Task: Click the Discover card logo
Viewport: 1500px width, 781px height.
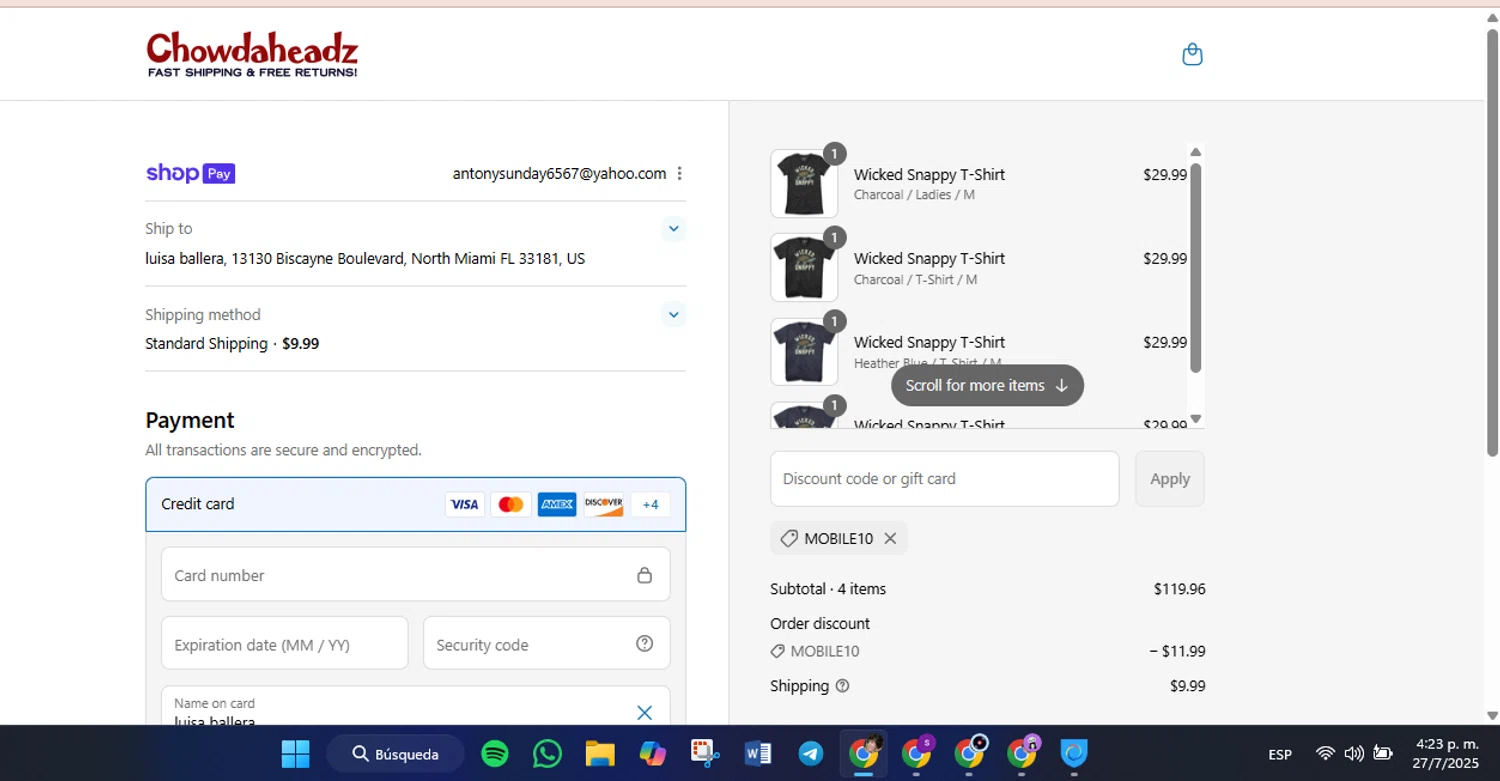Action: point(604,505)
